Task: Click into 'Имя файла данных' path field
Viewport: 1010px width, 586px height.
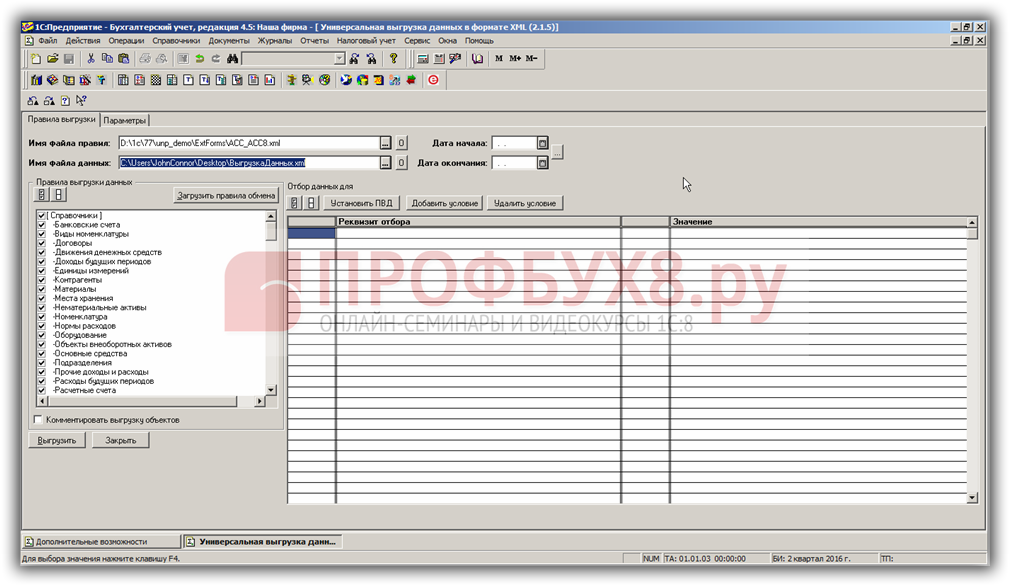Action: pyautogui.click(x=249, y=163)
